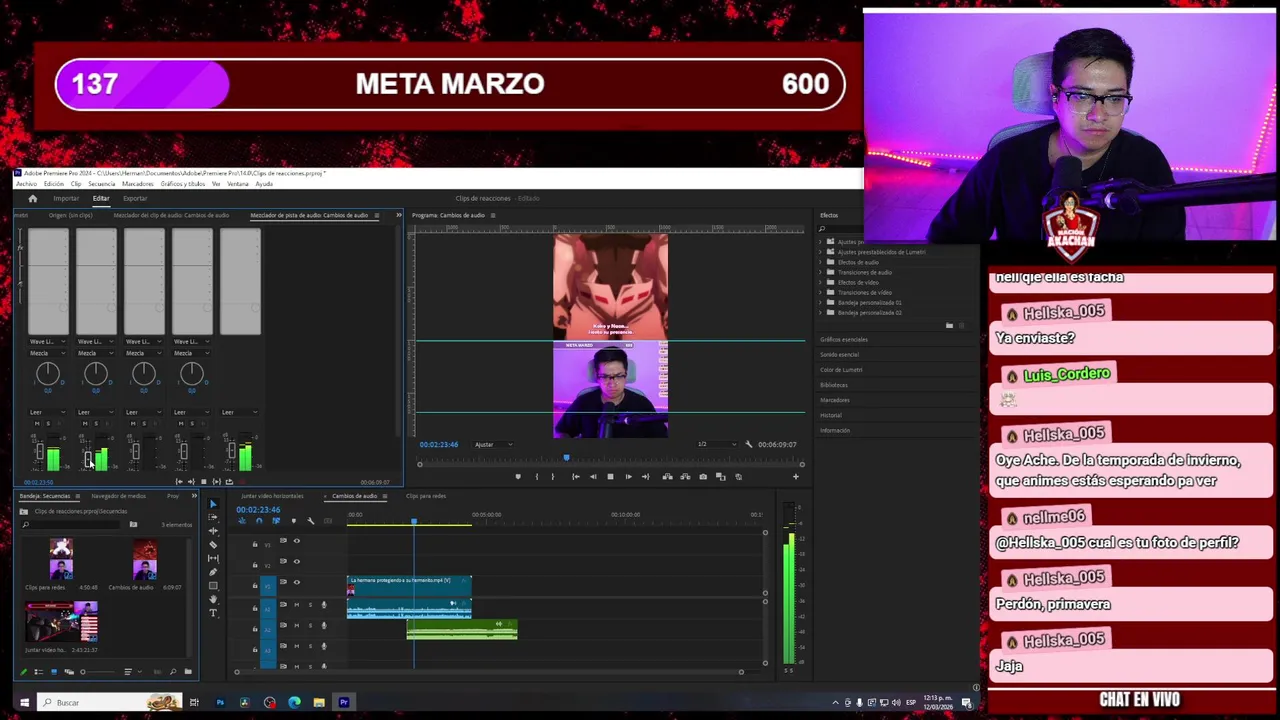The height and width of the screenshot is (720, 1280).
Task: Step back one frame in Program monitor
Action: coord(593,477)
